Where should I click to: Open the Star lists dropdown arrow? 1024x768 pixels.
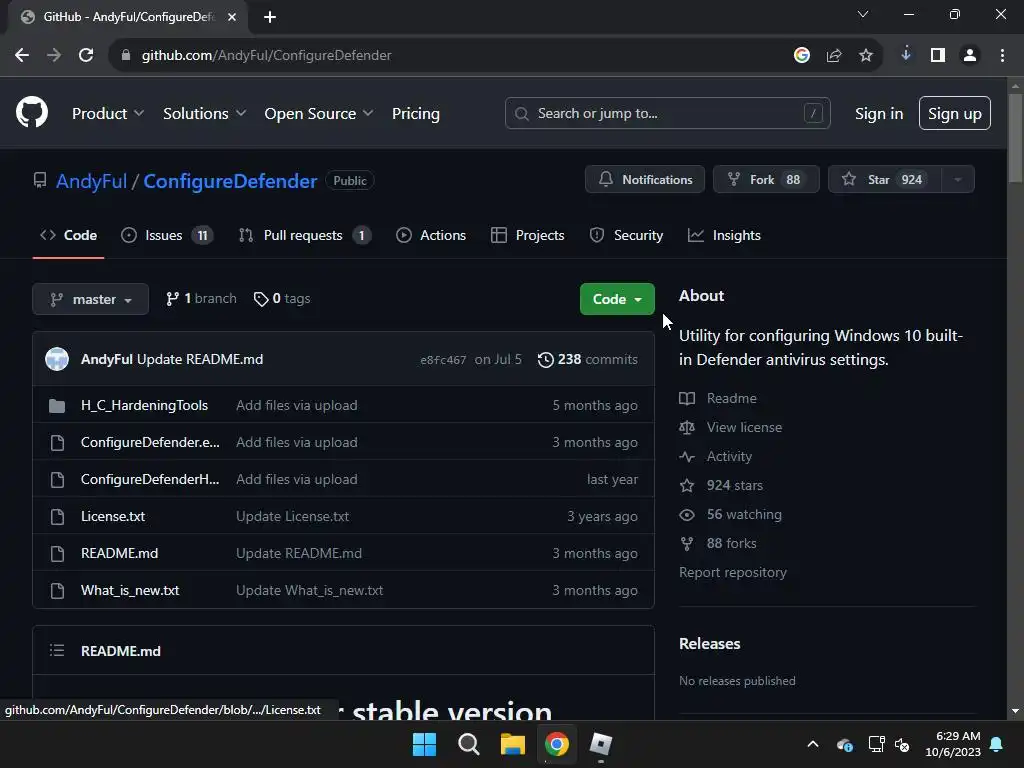957,180
